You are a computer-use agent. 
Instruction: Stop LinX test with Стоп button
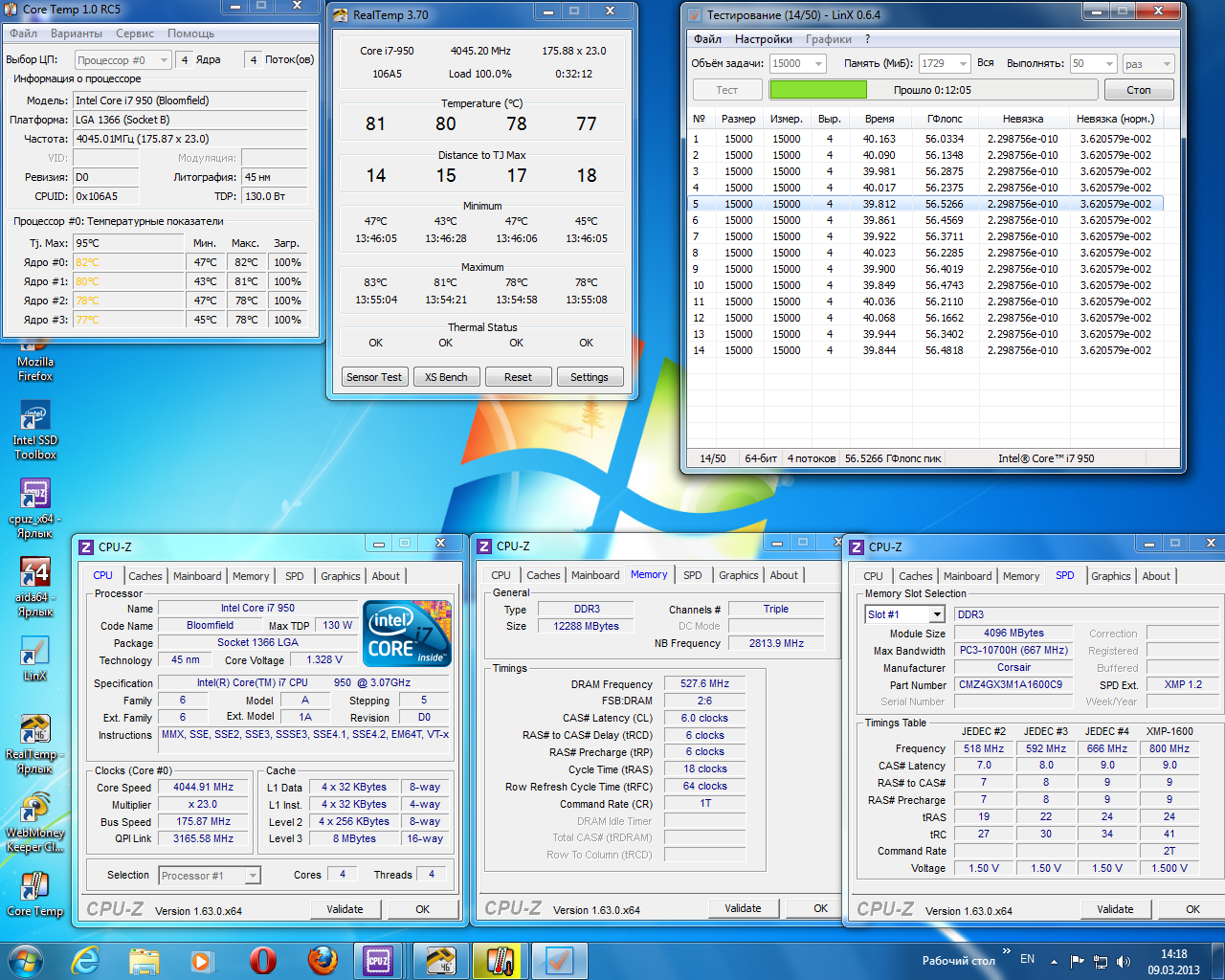tap(1139, 90)
